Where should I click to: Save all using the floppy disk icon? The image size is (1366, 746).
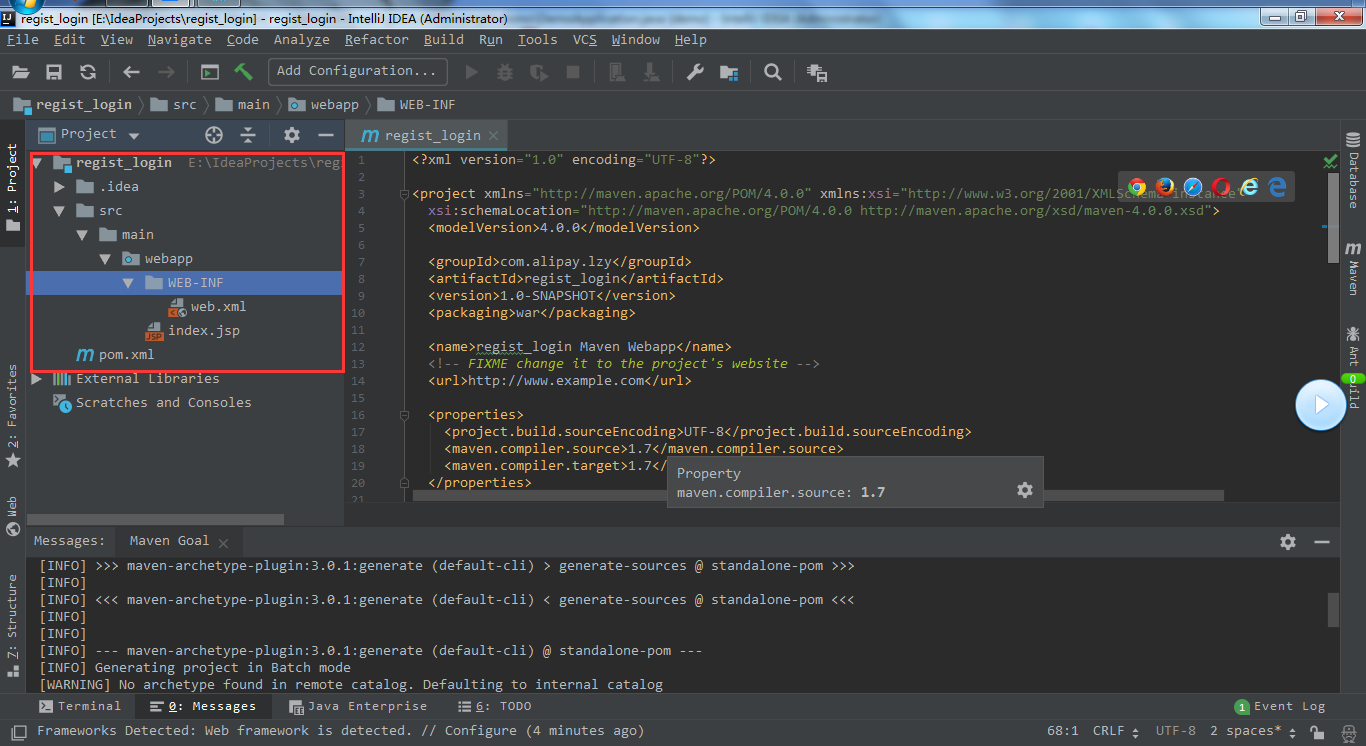(x=54, y=72)
